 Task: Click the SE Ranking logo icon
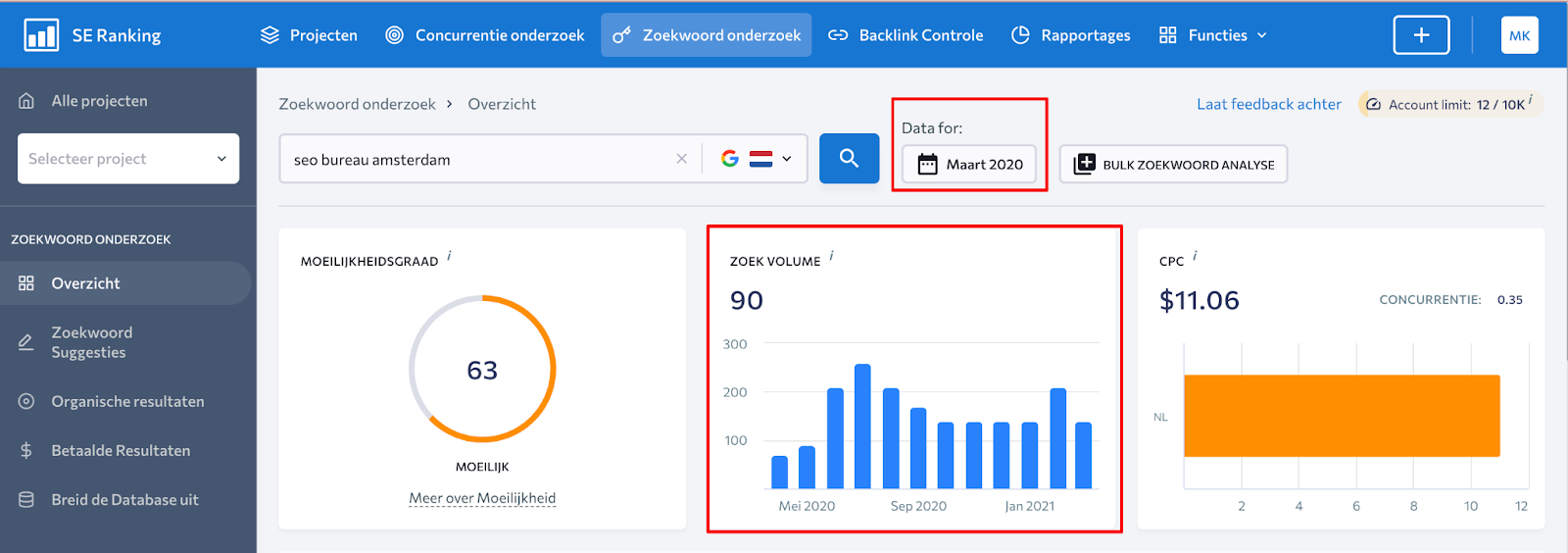pyautogui.click(x=41, y=35)
